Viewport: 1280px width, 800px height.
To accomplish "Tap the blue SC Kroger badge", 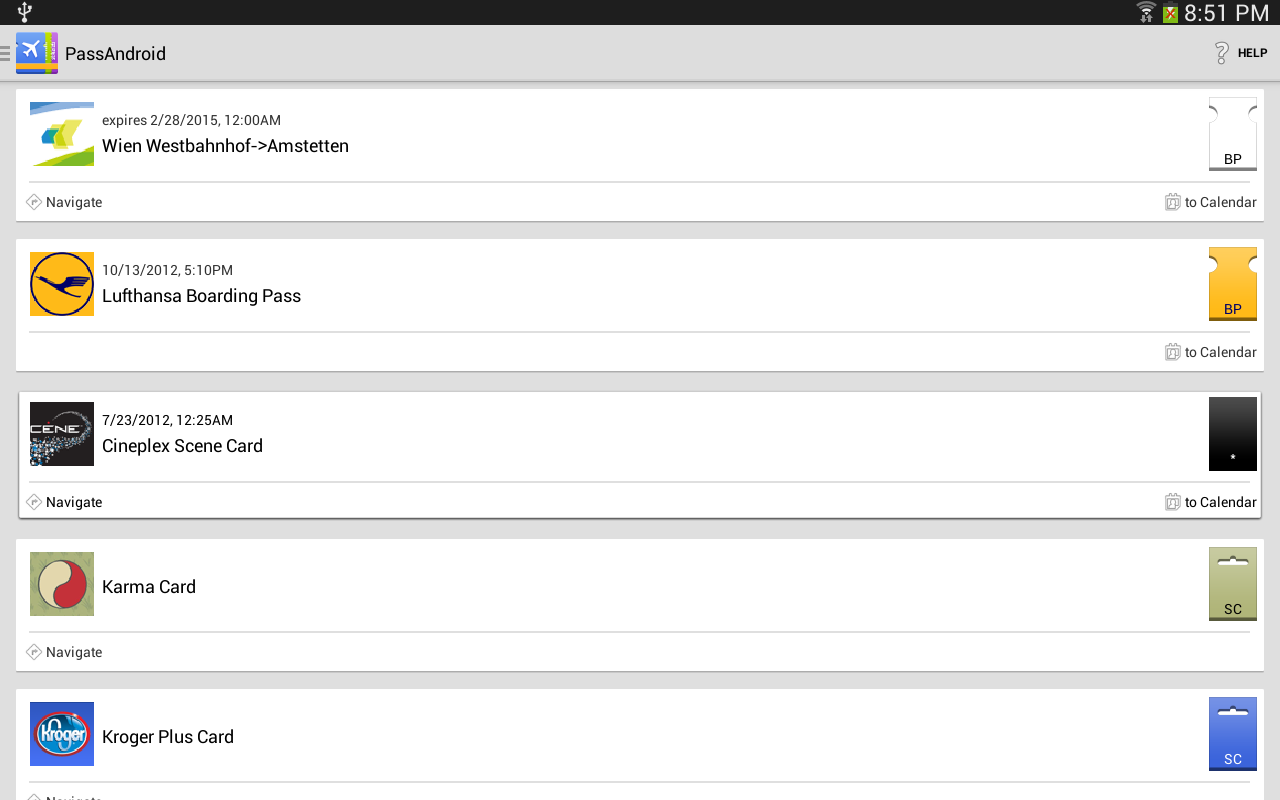I will [x=1232, y=734].
